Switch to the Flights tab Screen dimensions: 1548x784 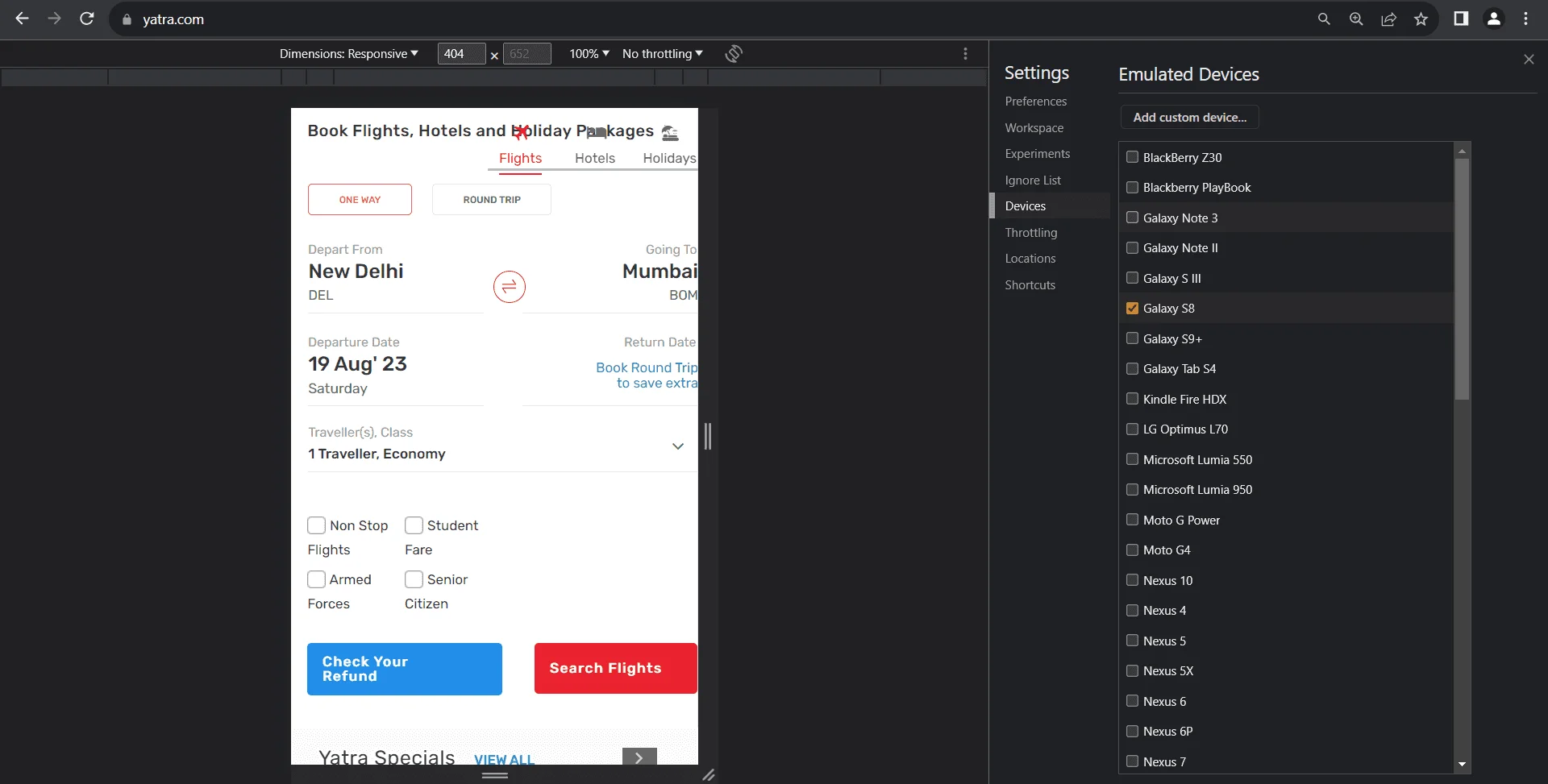pyautogui.click(x=520, y=159)
